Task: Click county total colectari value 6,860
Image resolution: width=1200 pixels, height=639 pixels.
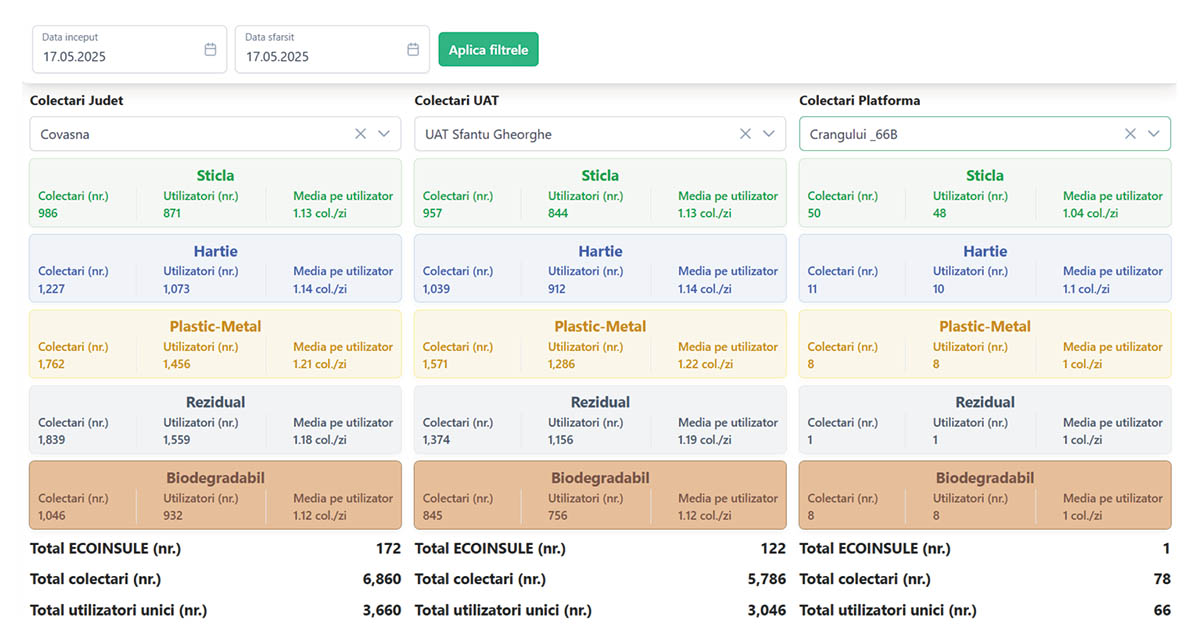Action: click(x=381, y=579)
